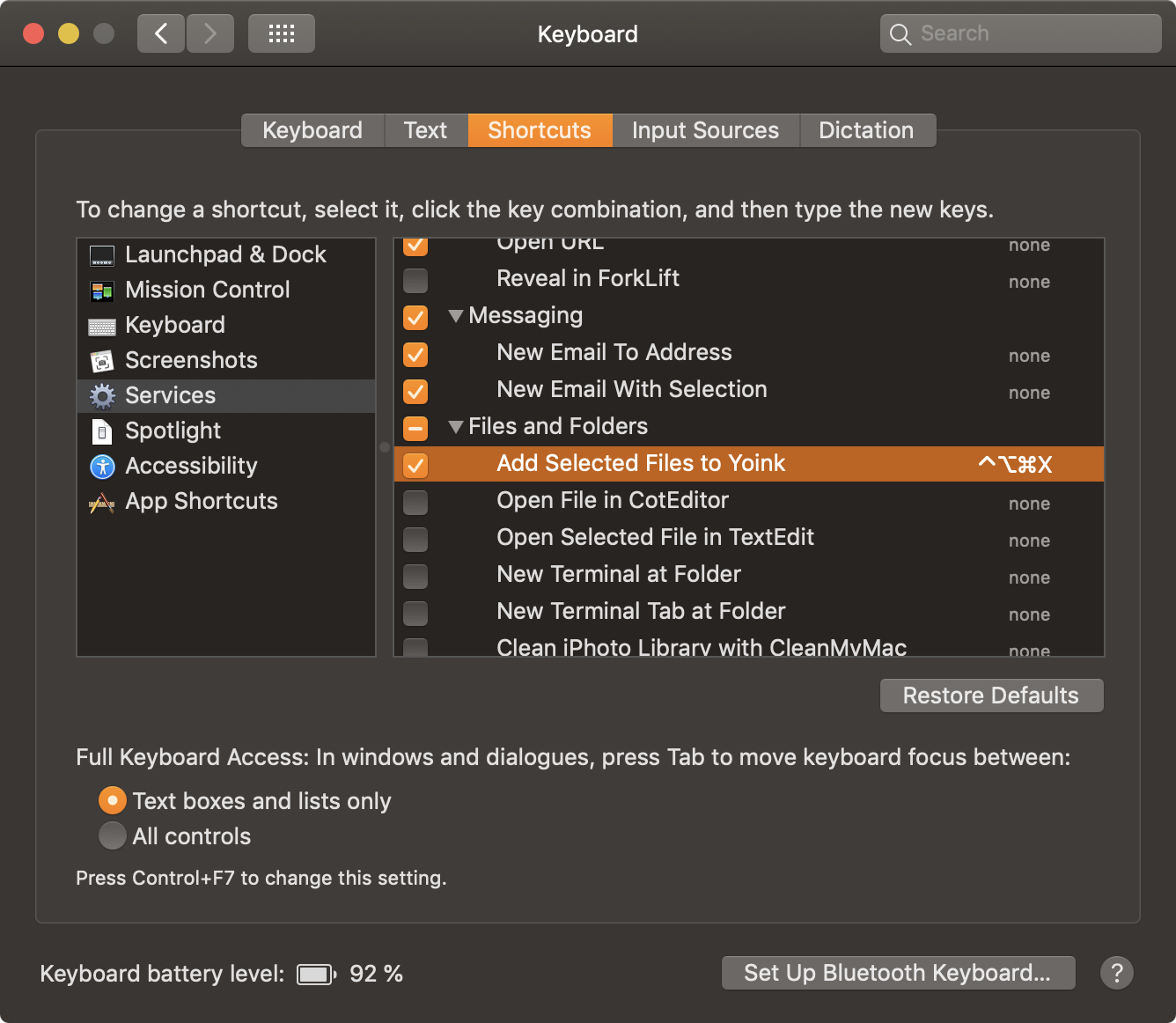1176x1023 pixels.
Task: Uncheck New Email To Address service
Action: tap(415, 354)
